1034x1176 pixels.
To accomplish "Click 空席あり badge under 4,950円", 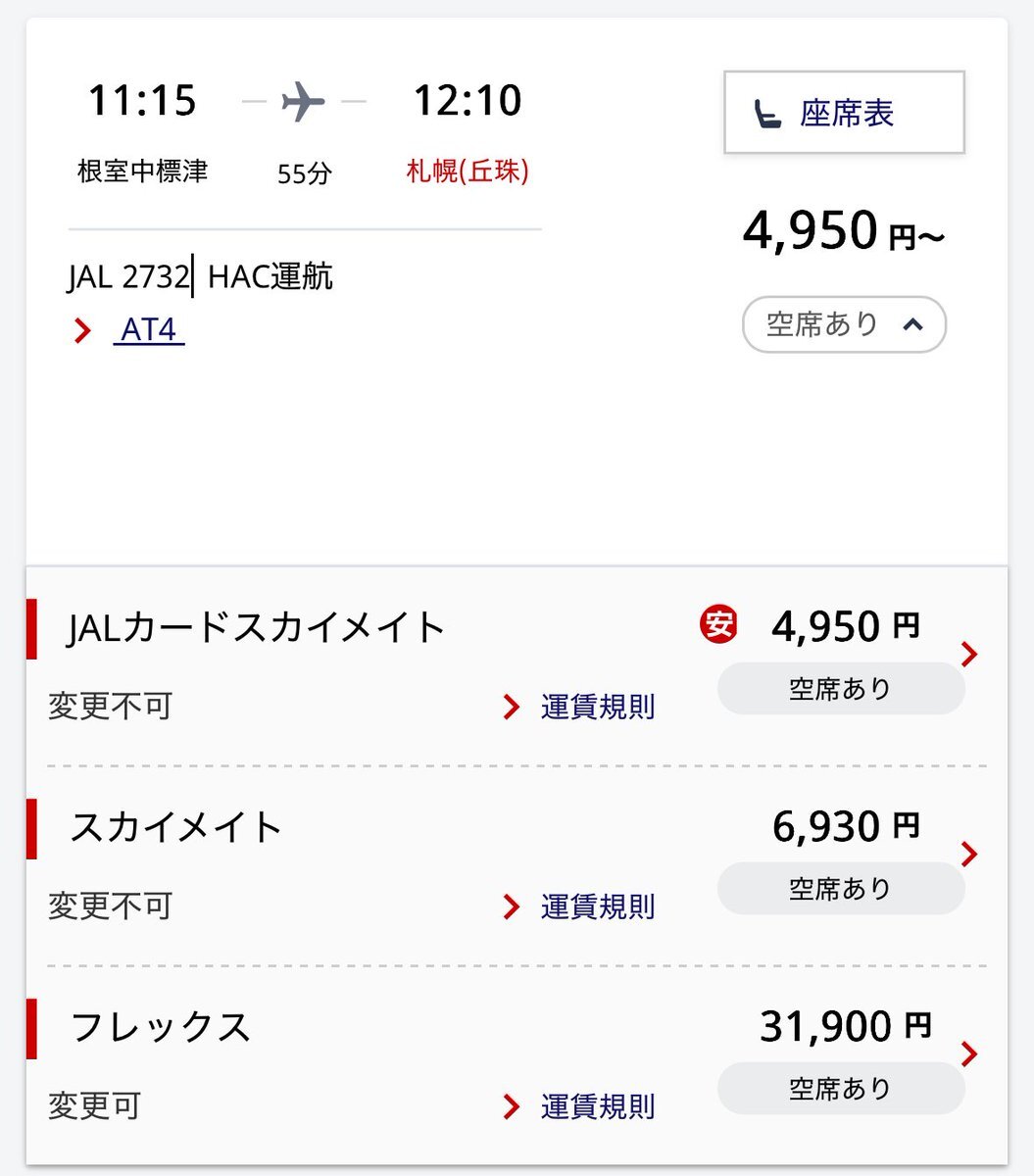I will click(841, 688).
